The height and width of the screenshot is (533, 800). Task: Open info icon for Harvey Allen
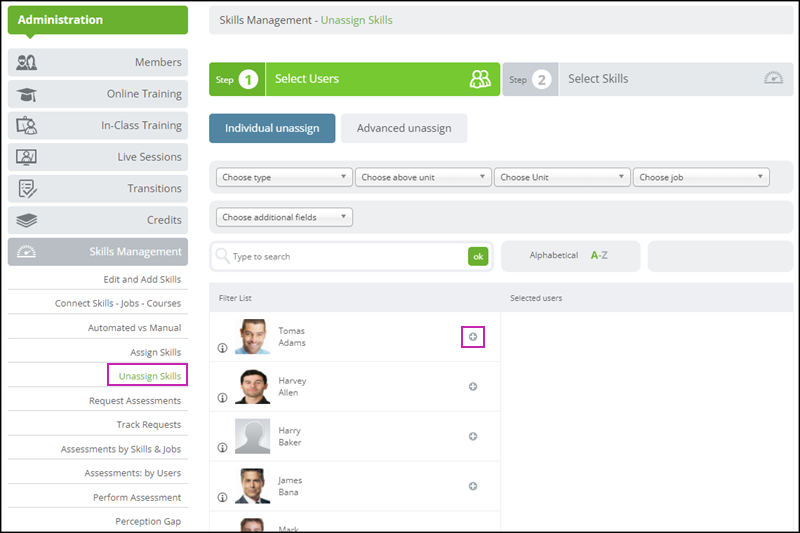tap(222, 398)
